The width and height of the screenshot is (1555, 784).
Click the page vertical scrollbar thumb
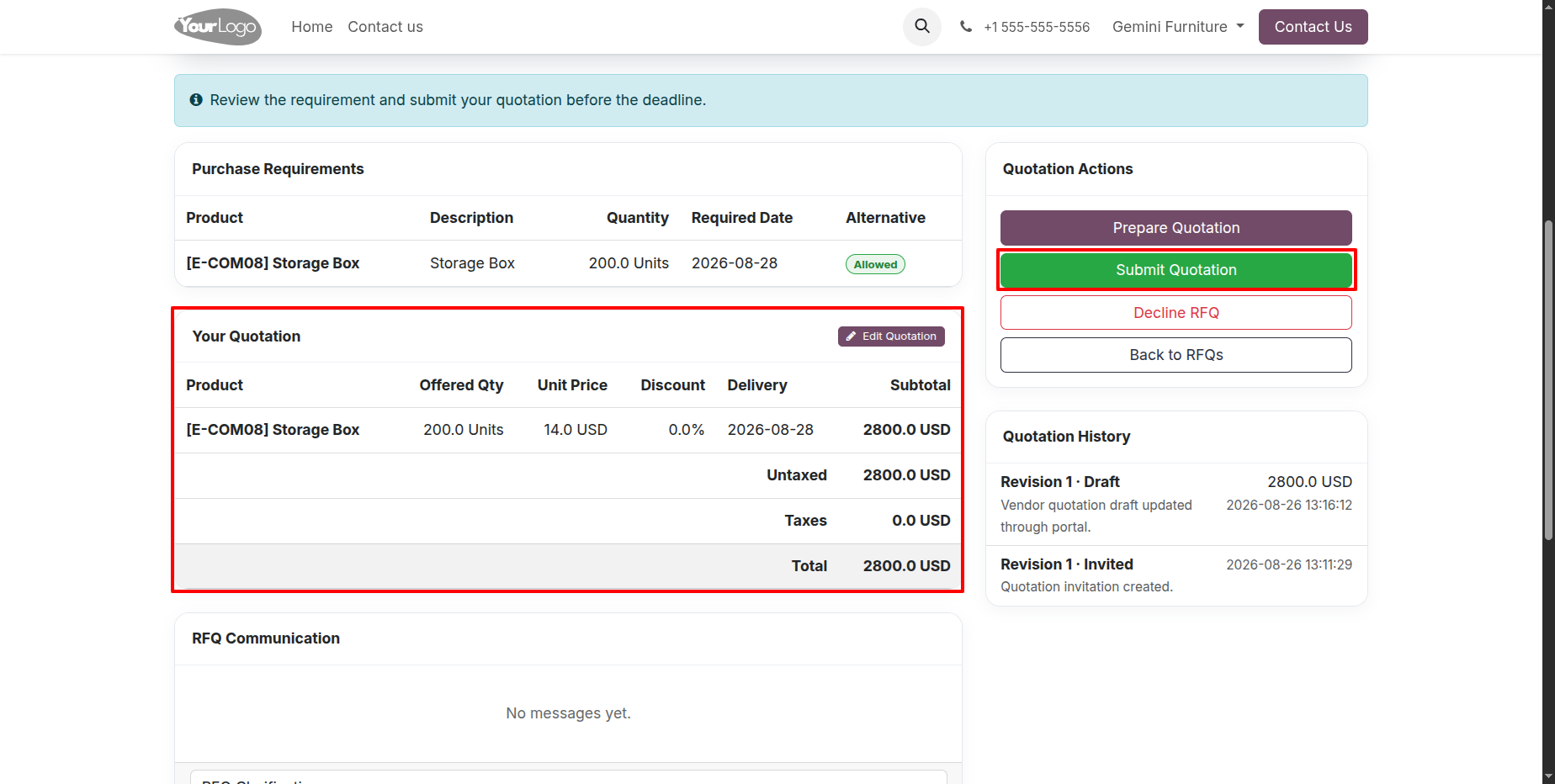tap(1548, 379)
